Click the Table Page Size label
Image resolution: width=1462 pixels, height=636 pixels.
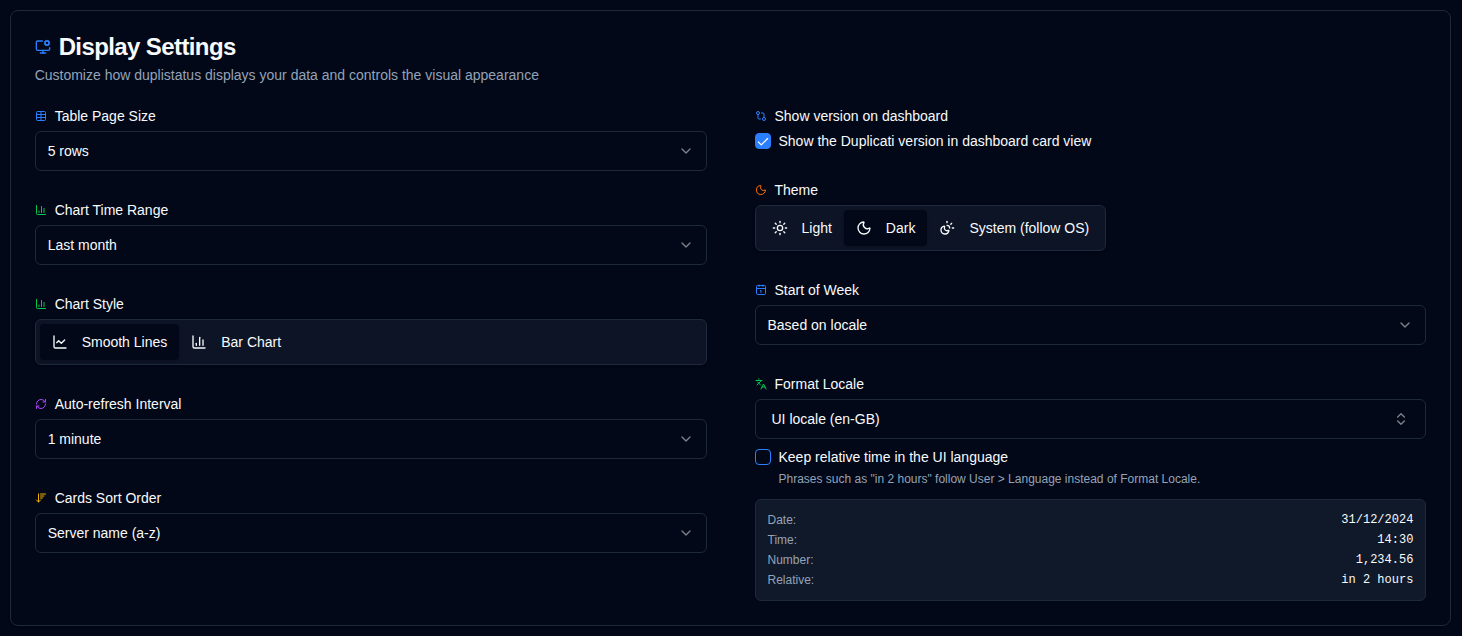105,116
